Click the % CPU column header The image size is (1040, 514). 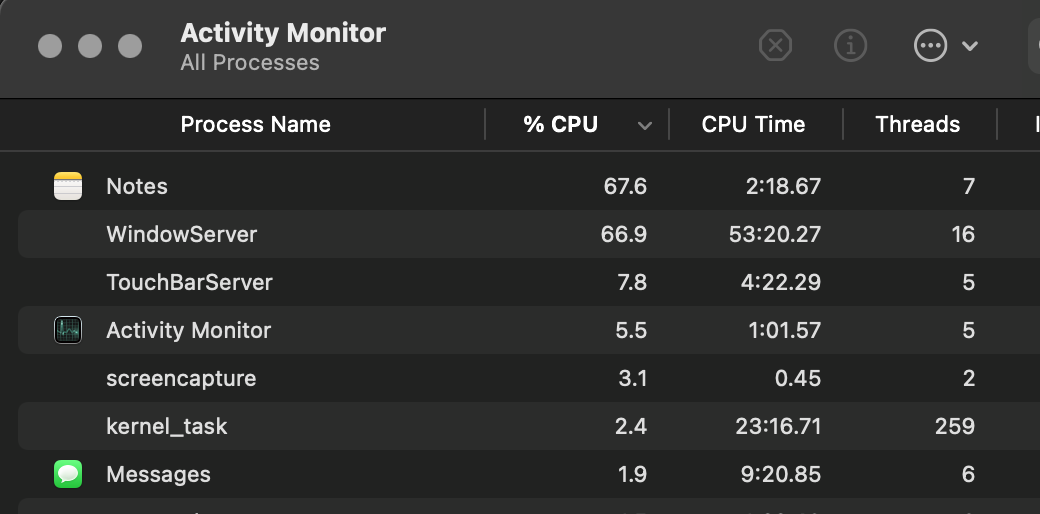pos(560,124)
